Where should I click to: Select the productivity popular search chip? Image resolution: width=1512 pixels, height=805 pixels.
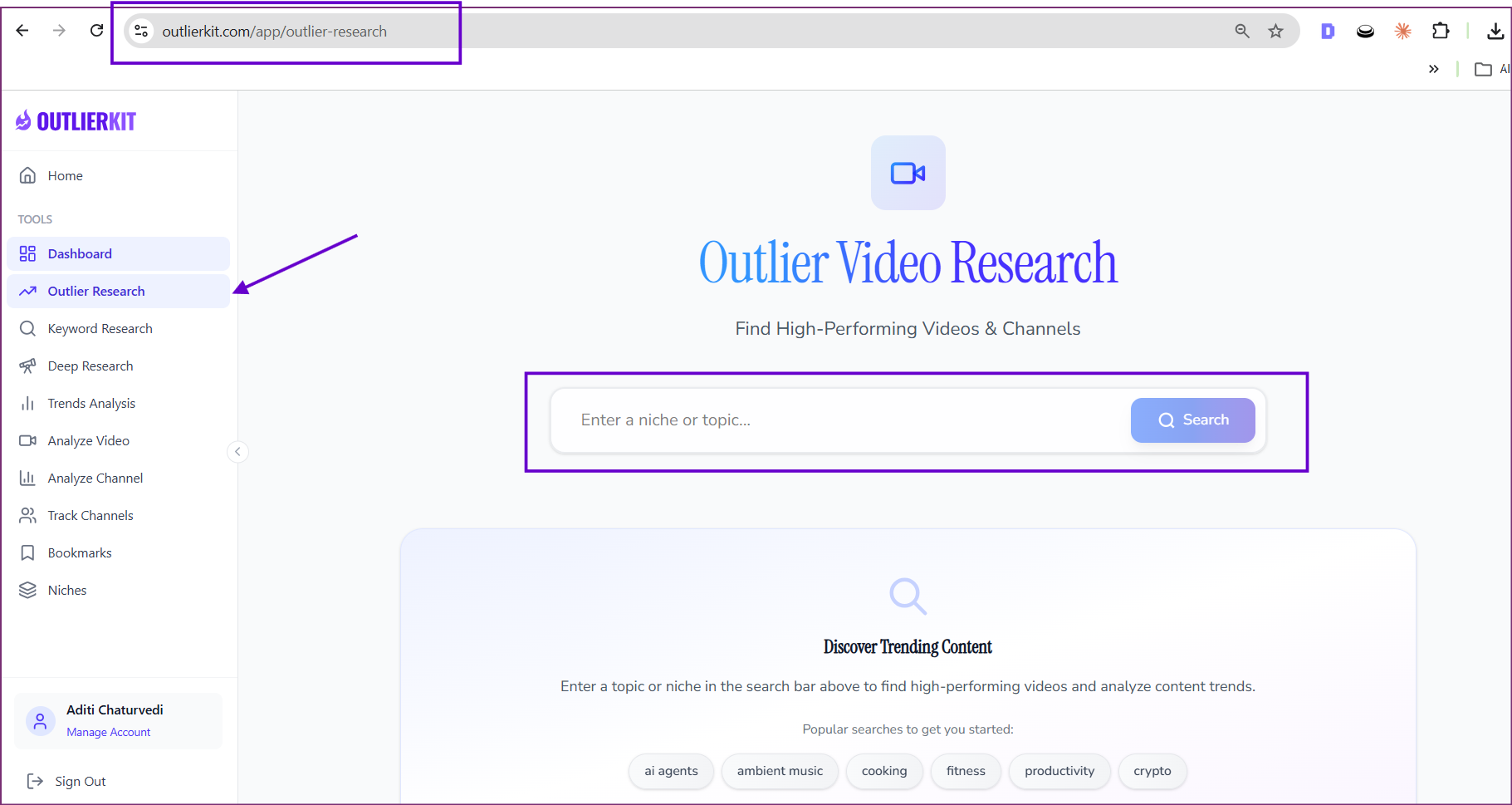pyautogui.click(x=1059, y=771)
